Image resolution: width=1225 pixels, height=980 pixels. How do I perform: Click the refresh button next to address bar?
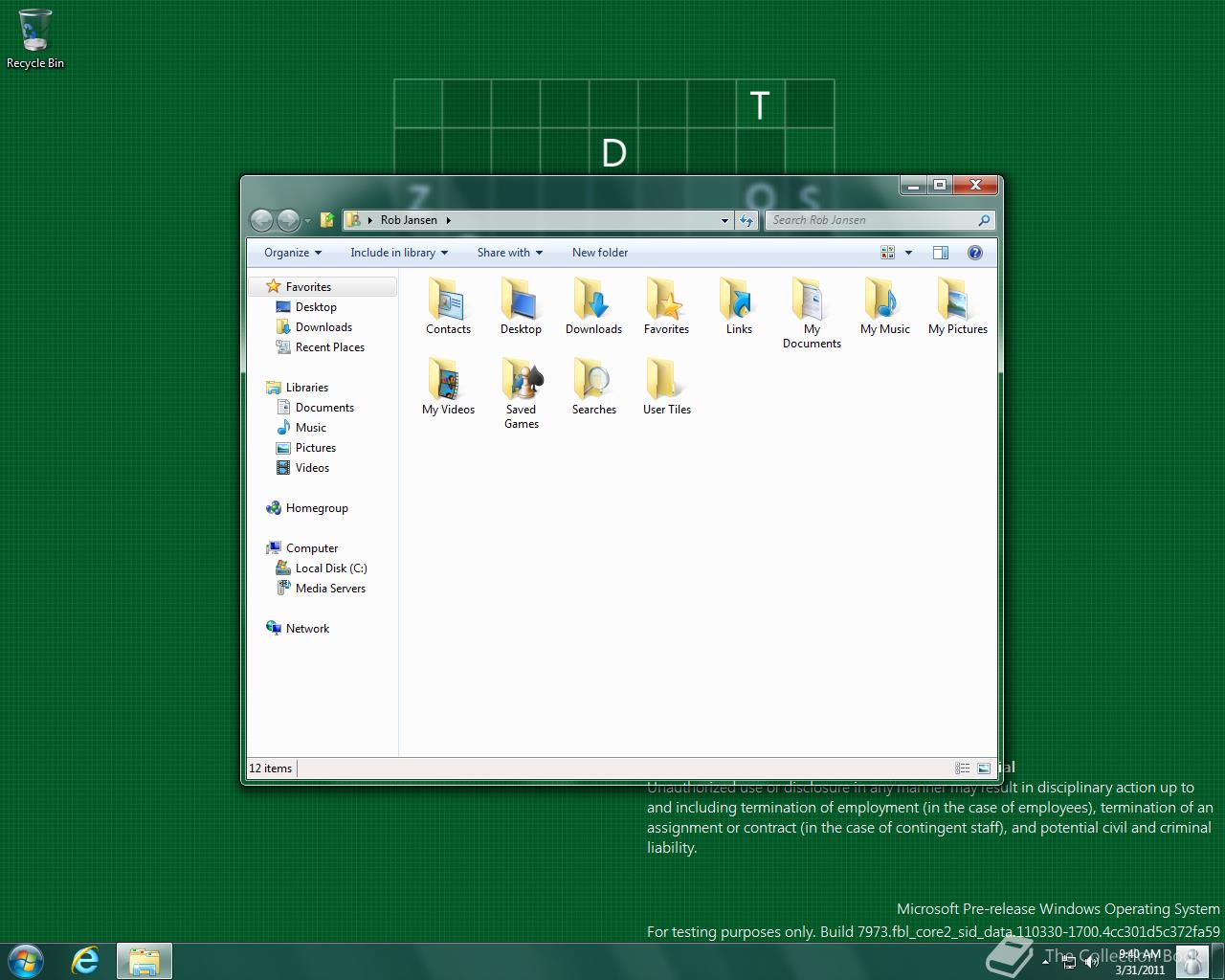[x=746, y=220]
